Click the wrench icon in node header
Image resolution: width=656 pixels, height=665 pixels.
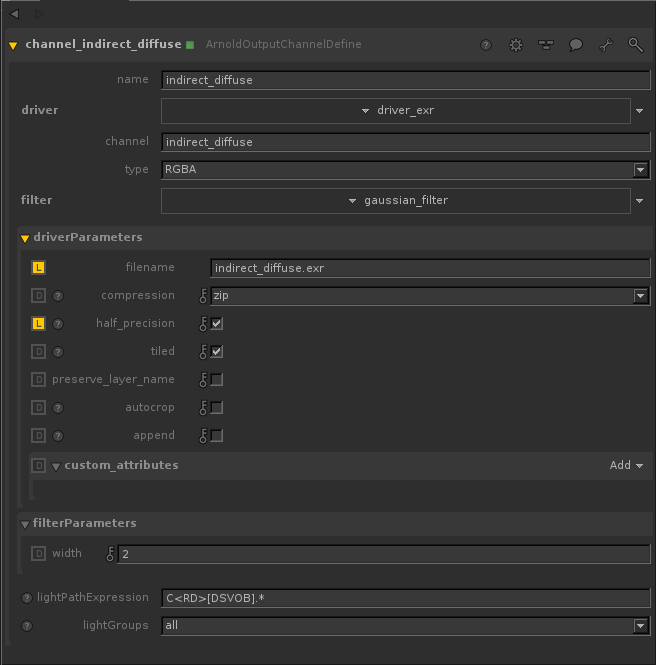[x=606, y=45]
